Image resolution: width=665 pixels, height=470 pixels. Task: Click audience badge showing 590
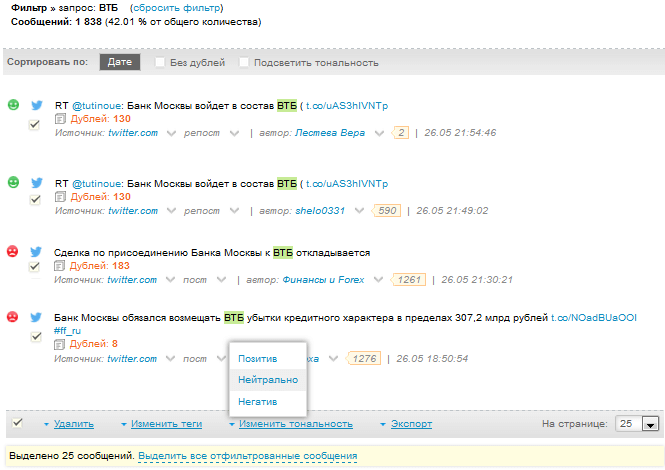[x=386, y=211]
